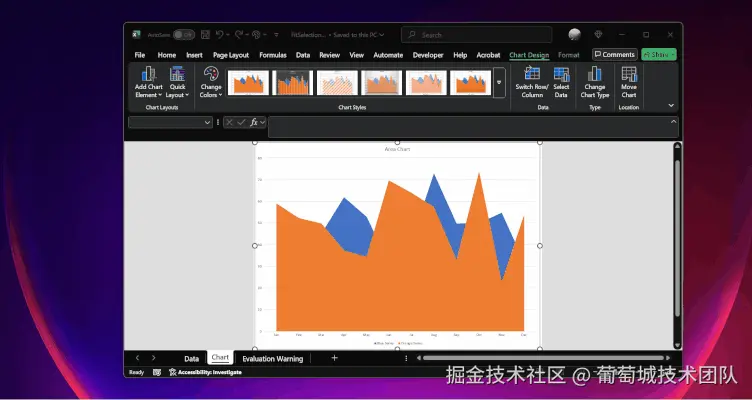Screen dimensions: 752x400
Task: Click the Enter checkmark formula icon
Action: (x=241, y=122)
